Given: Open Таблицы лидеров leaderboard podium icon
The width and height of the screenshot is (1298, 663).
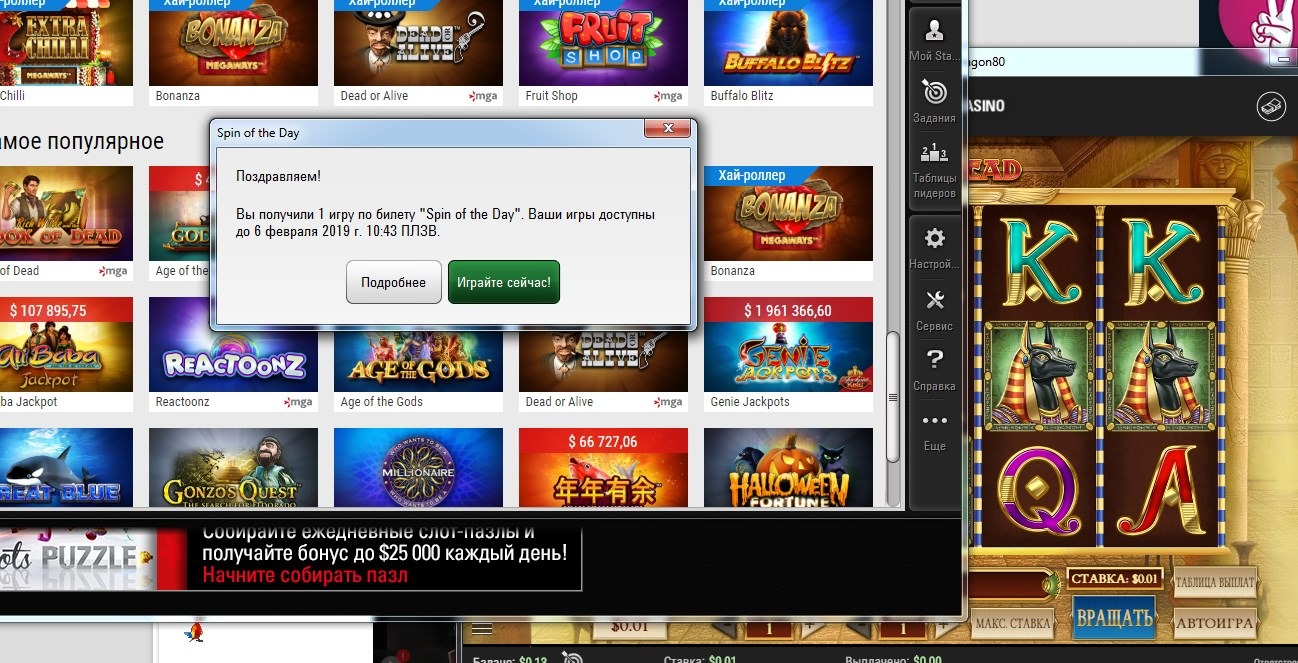Looking at the screenshot, I should (x=934, y=153).
